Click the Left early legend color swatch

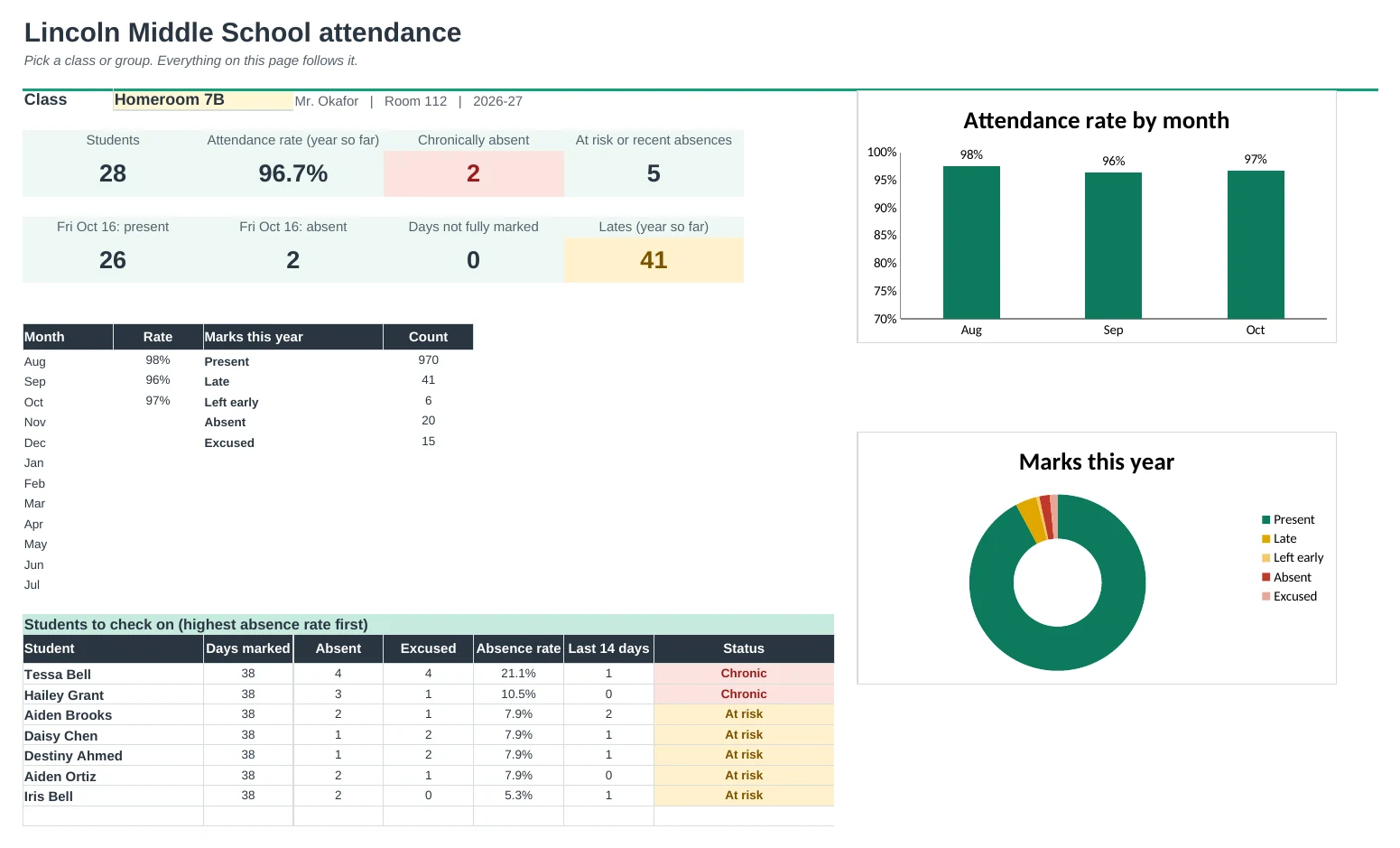pos(1266,558)
